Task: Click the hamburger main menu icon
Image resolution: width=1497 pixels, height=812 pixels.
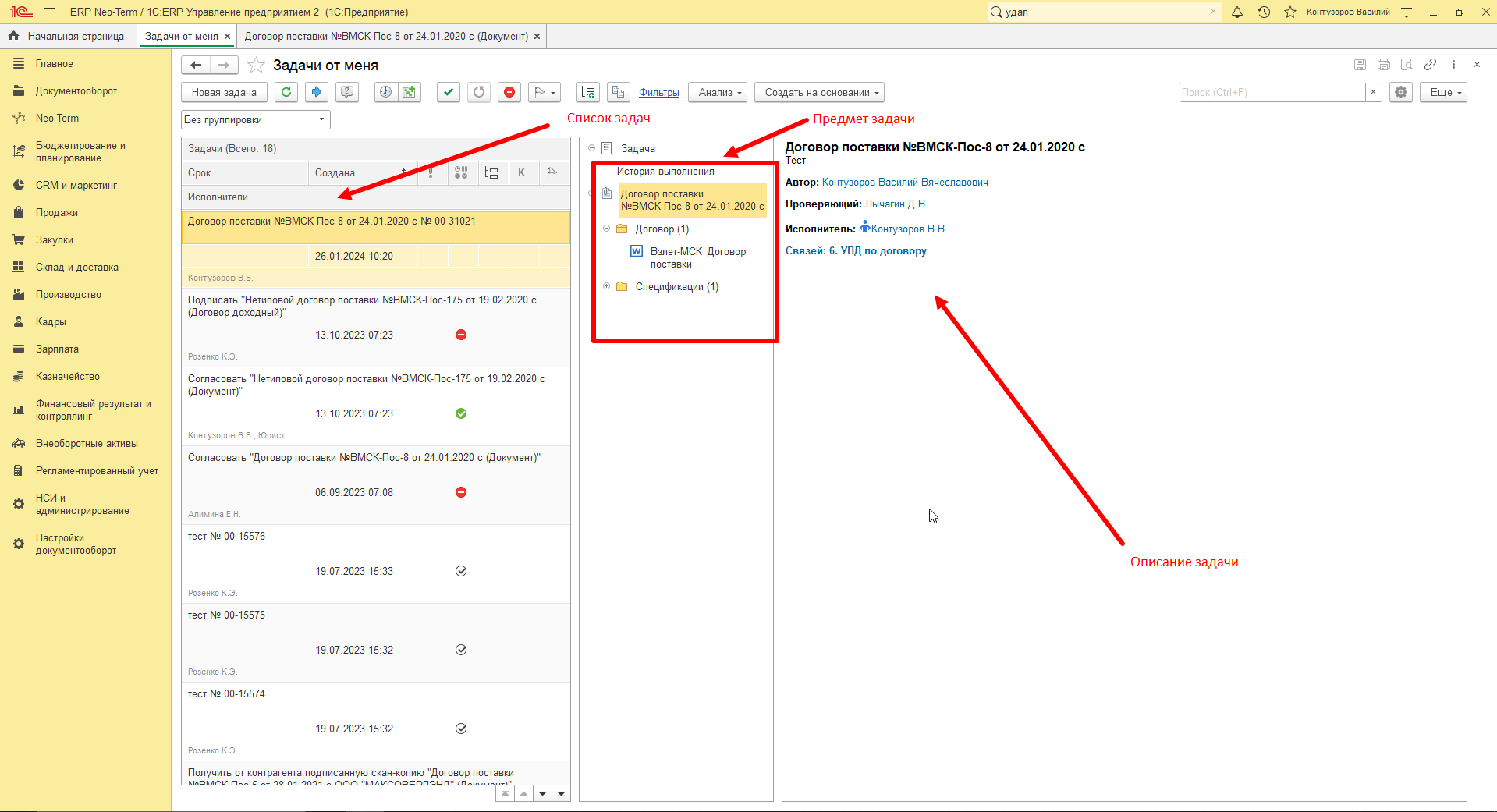Action: click(49, 12)
